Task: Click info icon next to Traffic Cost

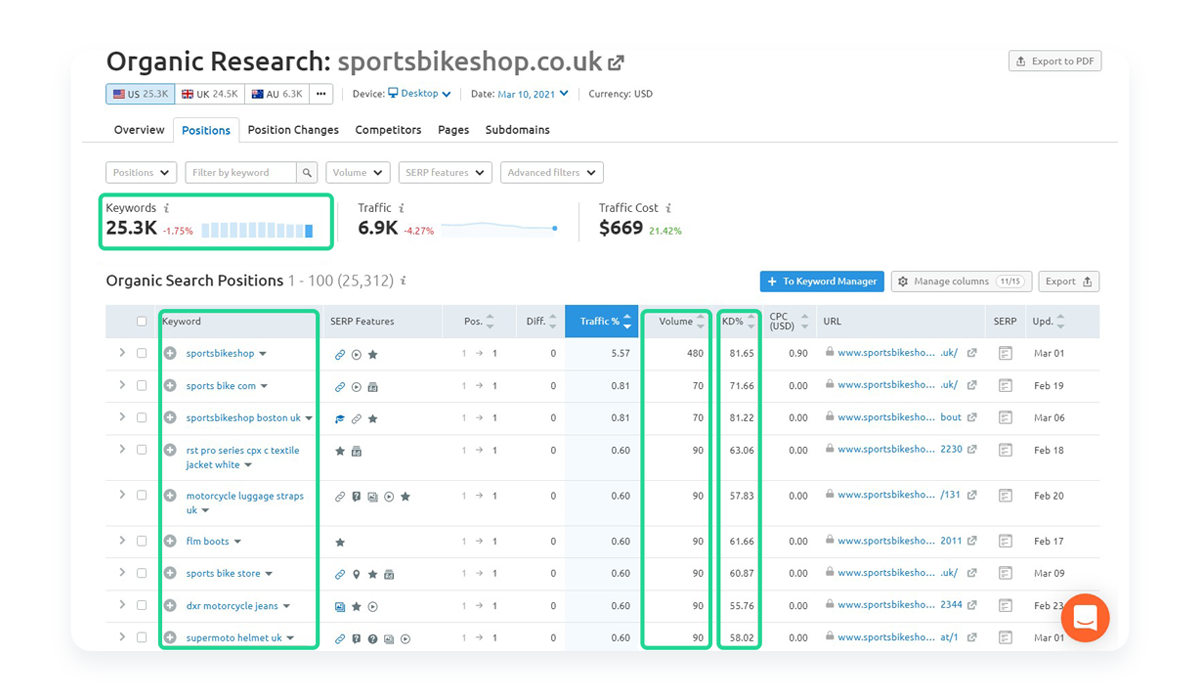Action: pos(668,208)
